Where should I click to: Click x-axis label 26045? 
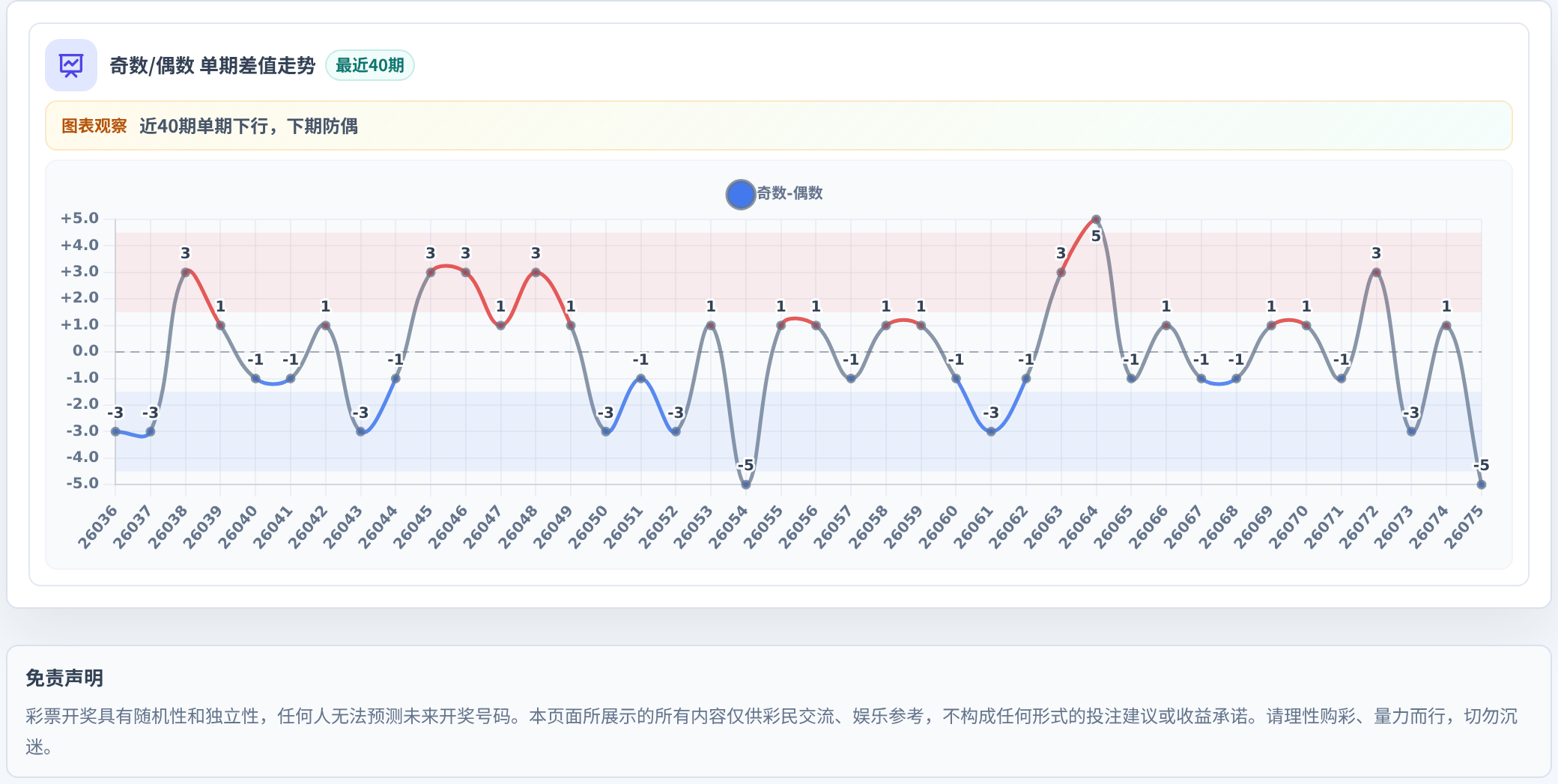coord(413,527)
